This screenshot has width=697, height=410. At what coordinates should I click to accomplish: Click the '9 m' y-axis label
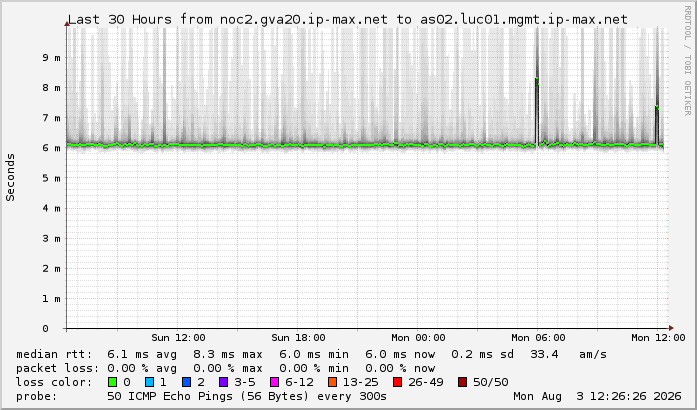[52, 58]
